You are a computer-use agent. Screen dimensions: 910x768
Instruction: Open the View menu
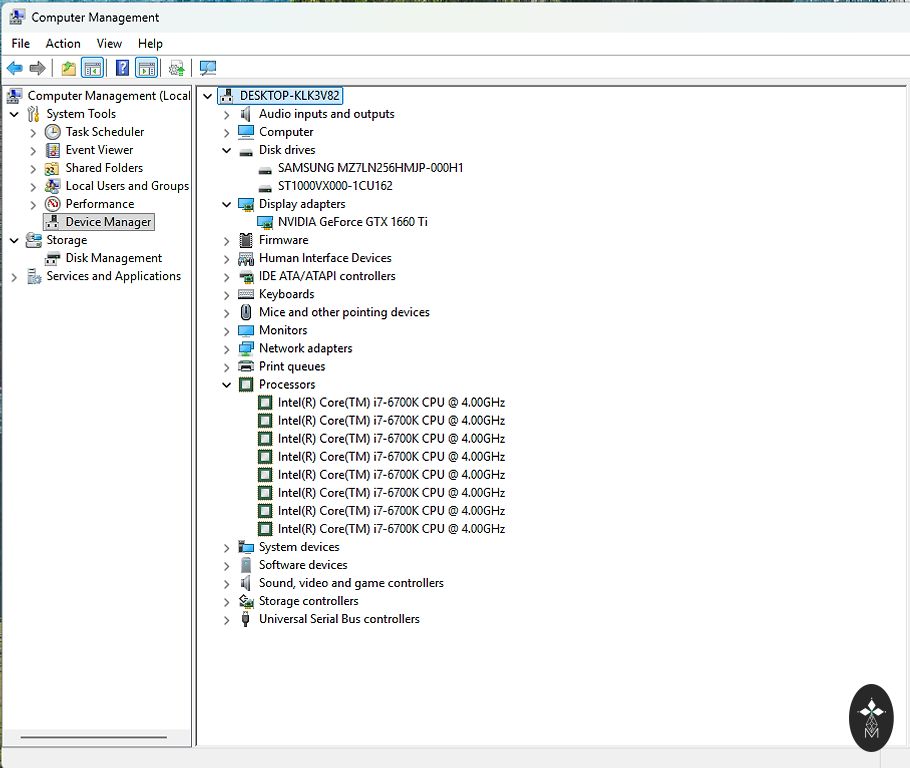[109, 43]
